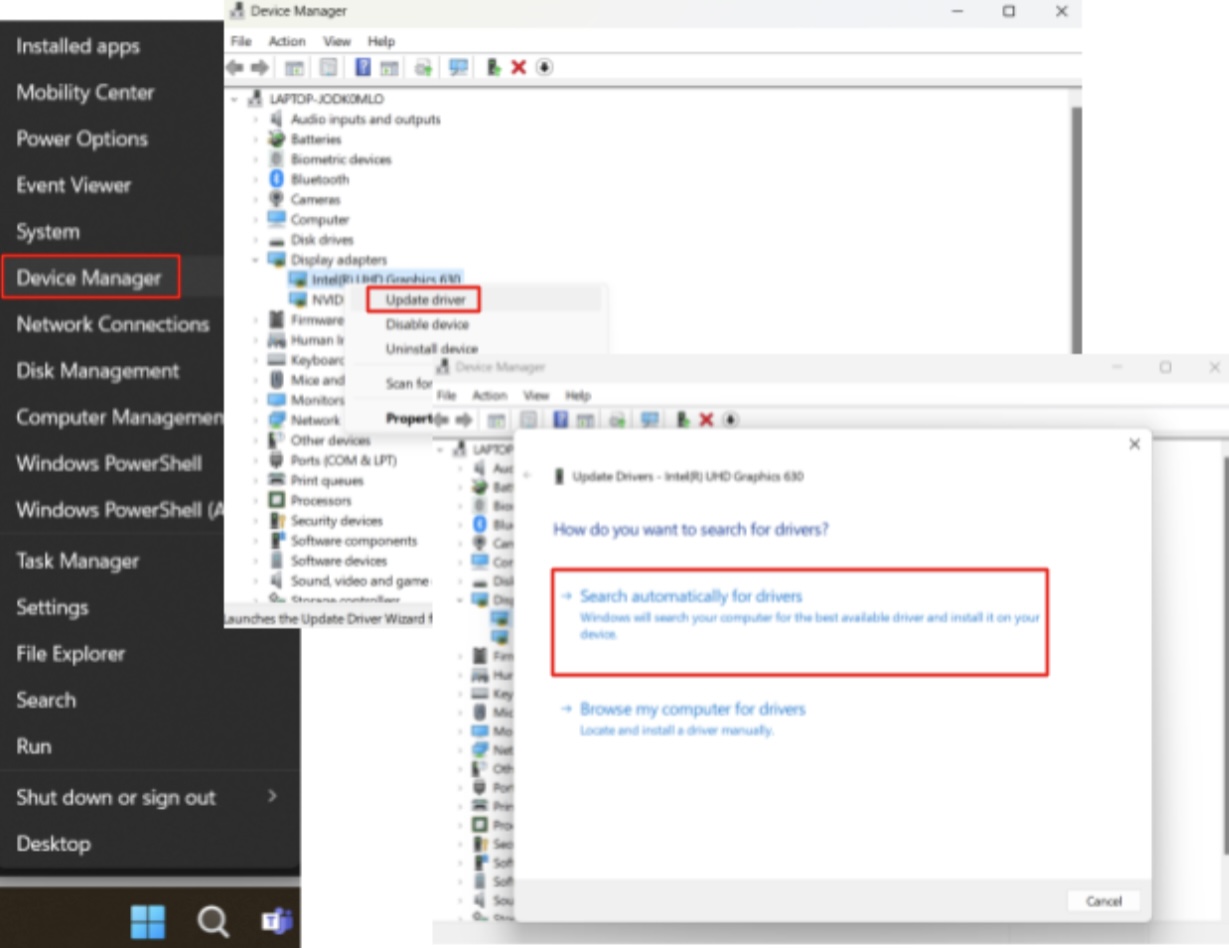Image resolution: width=1229 pixels, height=948 pixels.
Task: Collapse the Display adapters node
Action: coord(255,259)
